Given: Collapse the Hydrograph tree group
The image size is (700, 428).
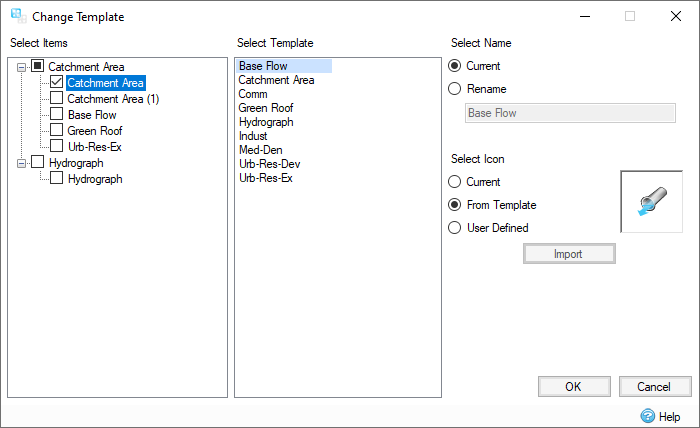Looking at the screenshot, I should [x=22, y=162].
